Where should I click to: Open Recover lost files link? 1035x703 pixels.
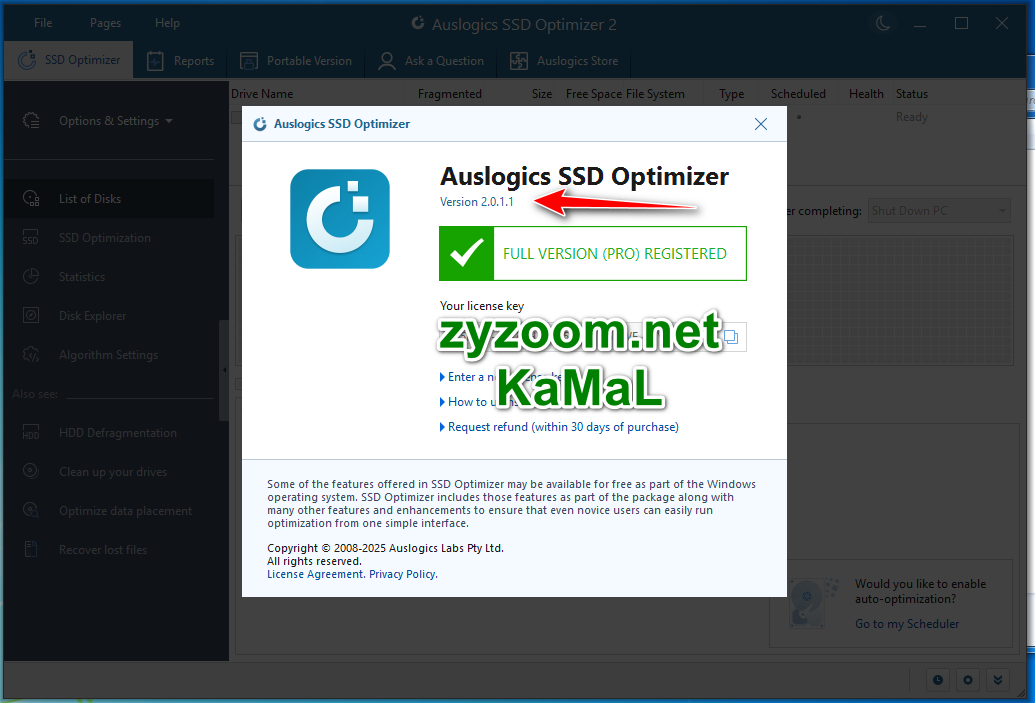point(103,550)
